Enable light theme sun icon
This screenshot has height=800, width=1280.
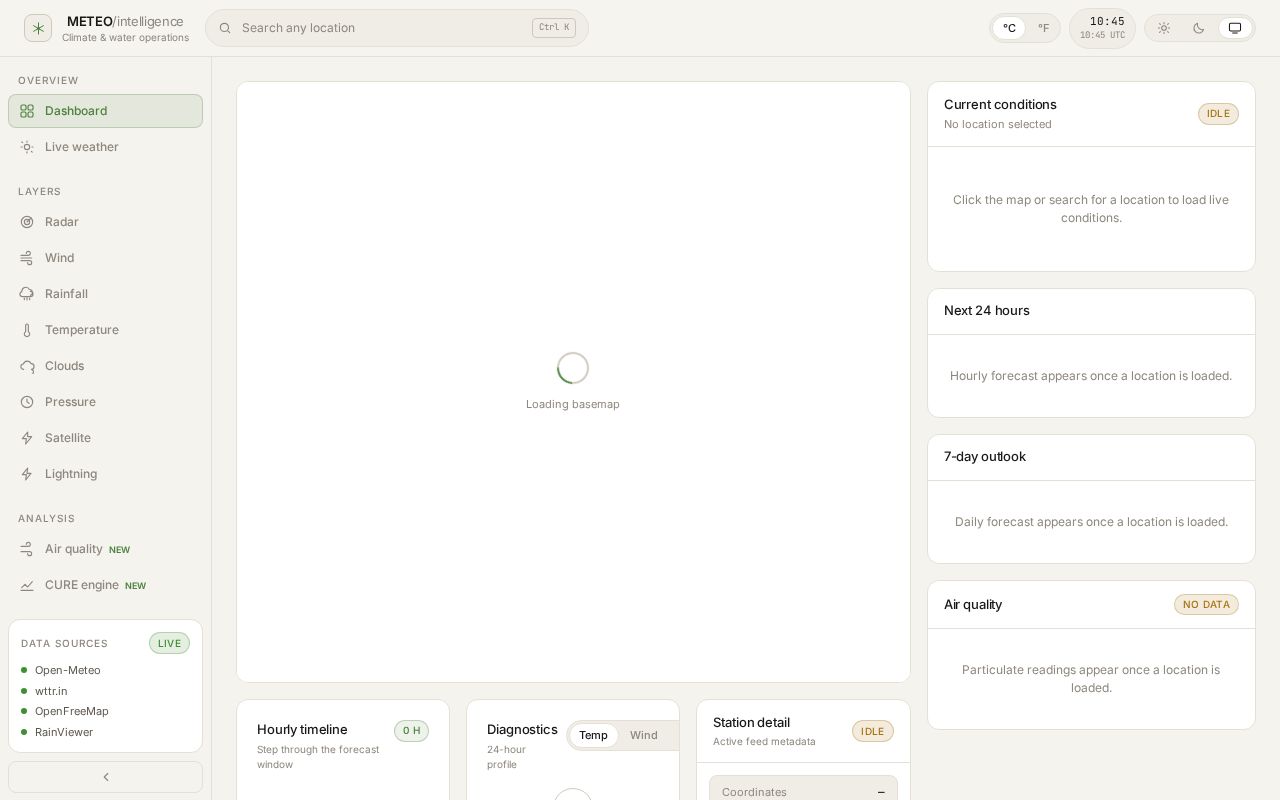coord(1164,28)
